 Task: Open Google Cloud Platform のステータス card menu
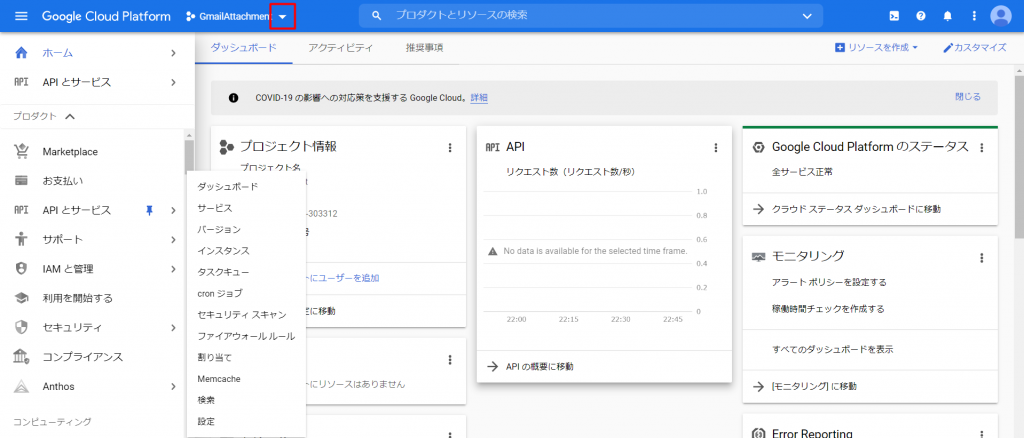pyautogui.click(x=981, y=148)
